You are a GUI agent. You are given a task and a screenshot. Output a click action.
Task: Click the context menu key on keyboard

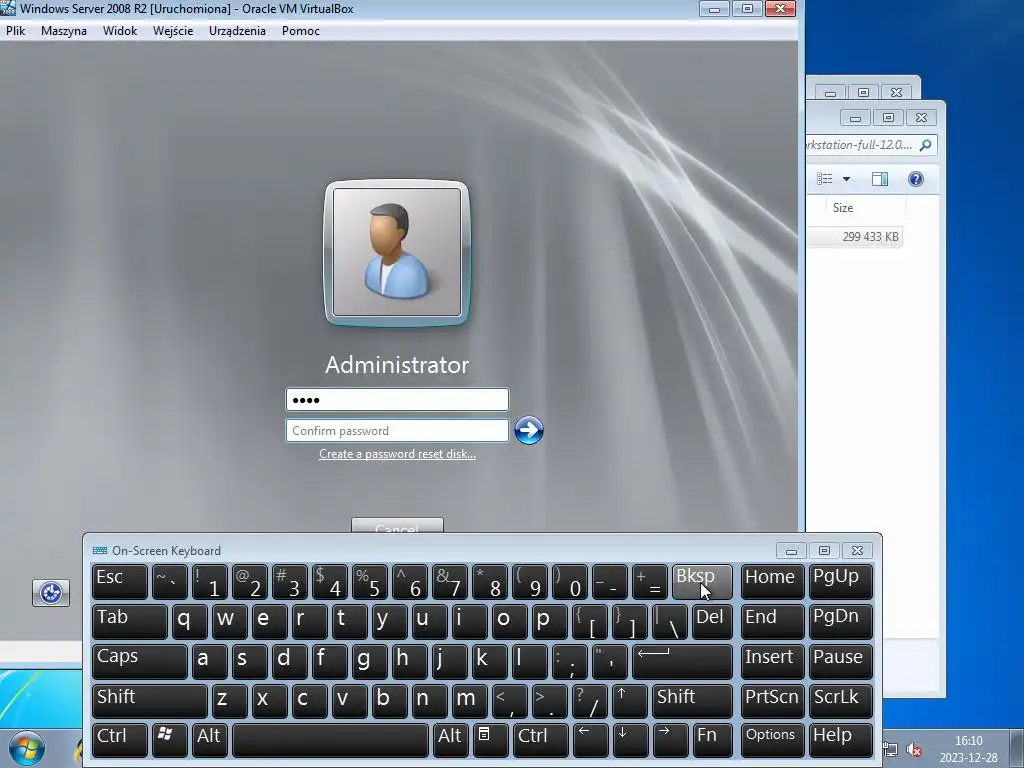[x=490, y=740]
